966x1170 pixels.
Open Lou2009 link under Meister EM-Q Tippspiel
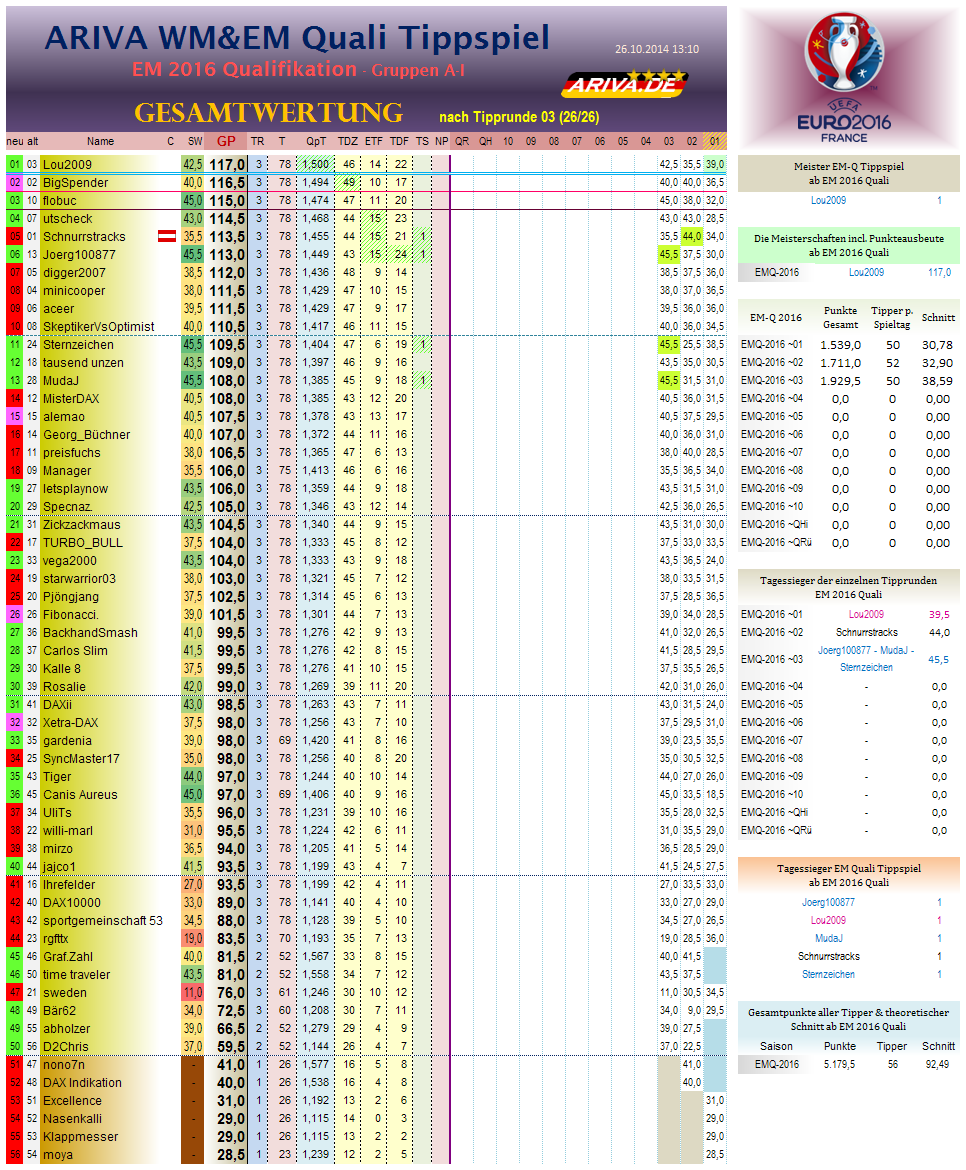click(x=827, y=200)
